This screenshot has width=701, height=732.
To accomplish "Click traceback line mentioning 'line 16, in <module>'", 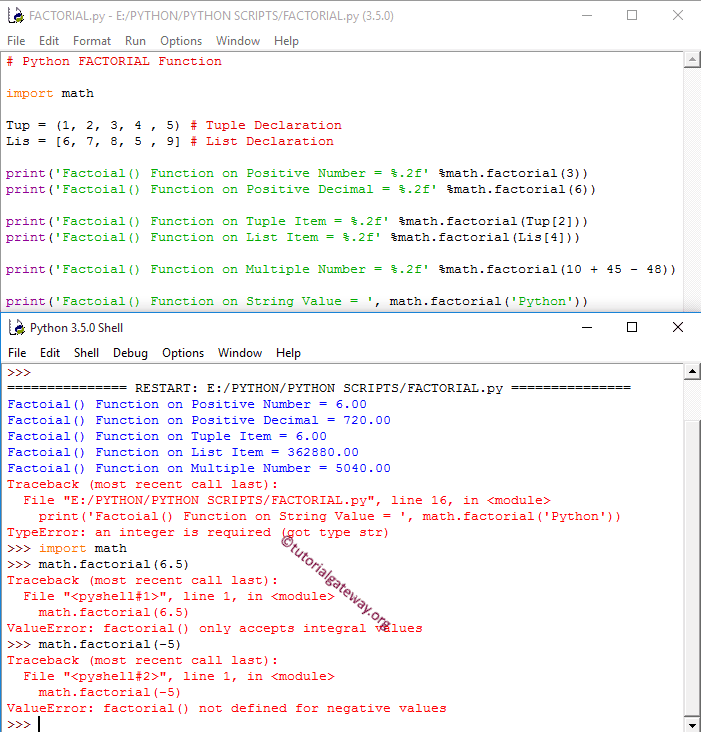I will (287, 500).
